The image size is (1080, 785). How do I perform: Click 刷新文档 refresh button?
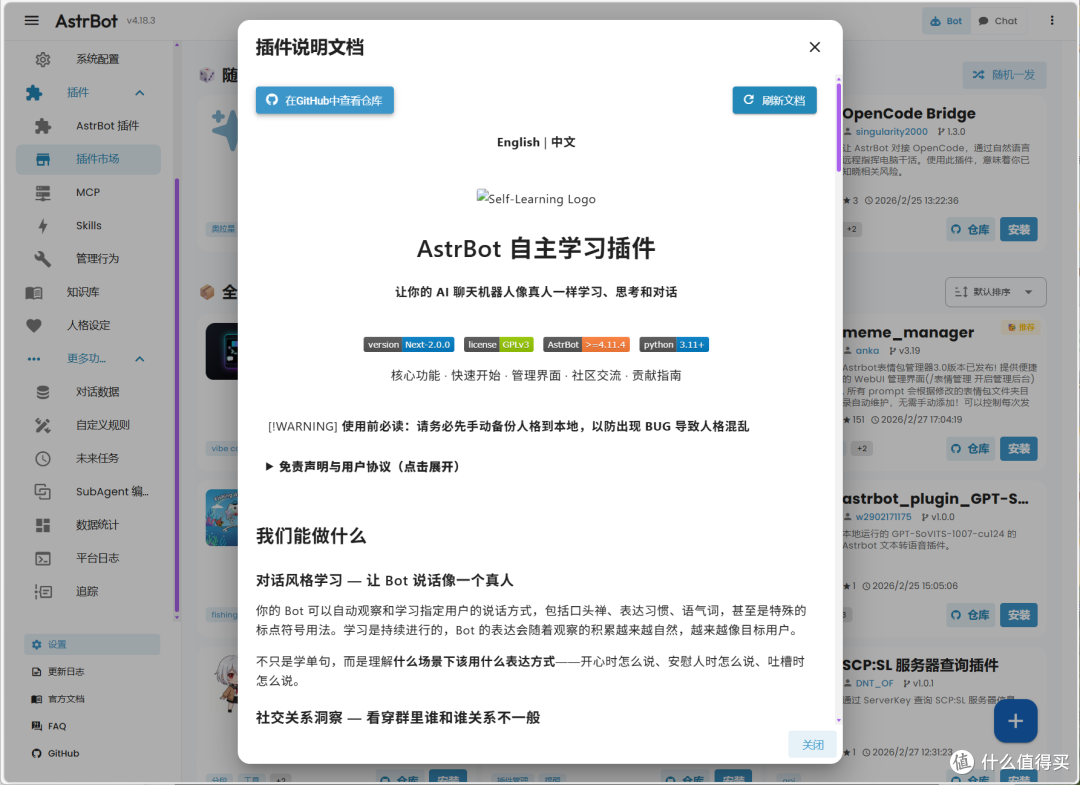(x=774, y=100)
